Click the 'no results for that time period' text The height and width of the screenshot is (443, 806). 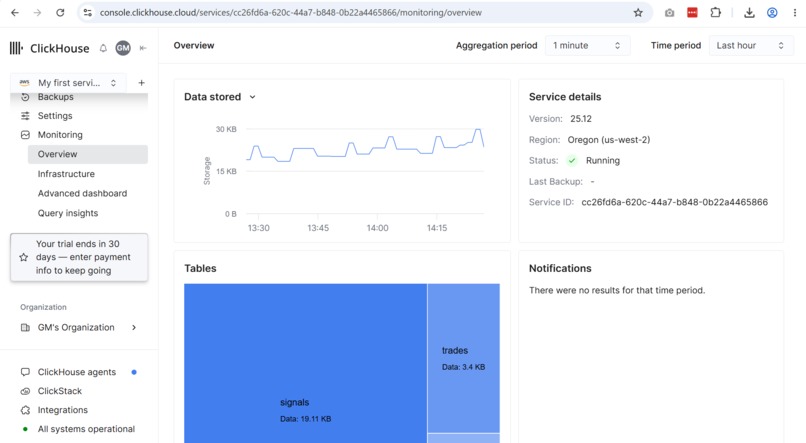pyautogui.click(x=617, y=290)
